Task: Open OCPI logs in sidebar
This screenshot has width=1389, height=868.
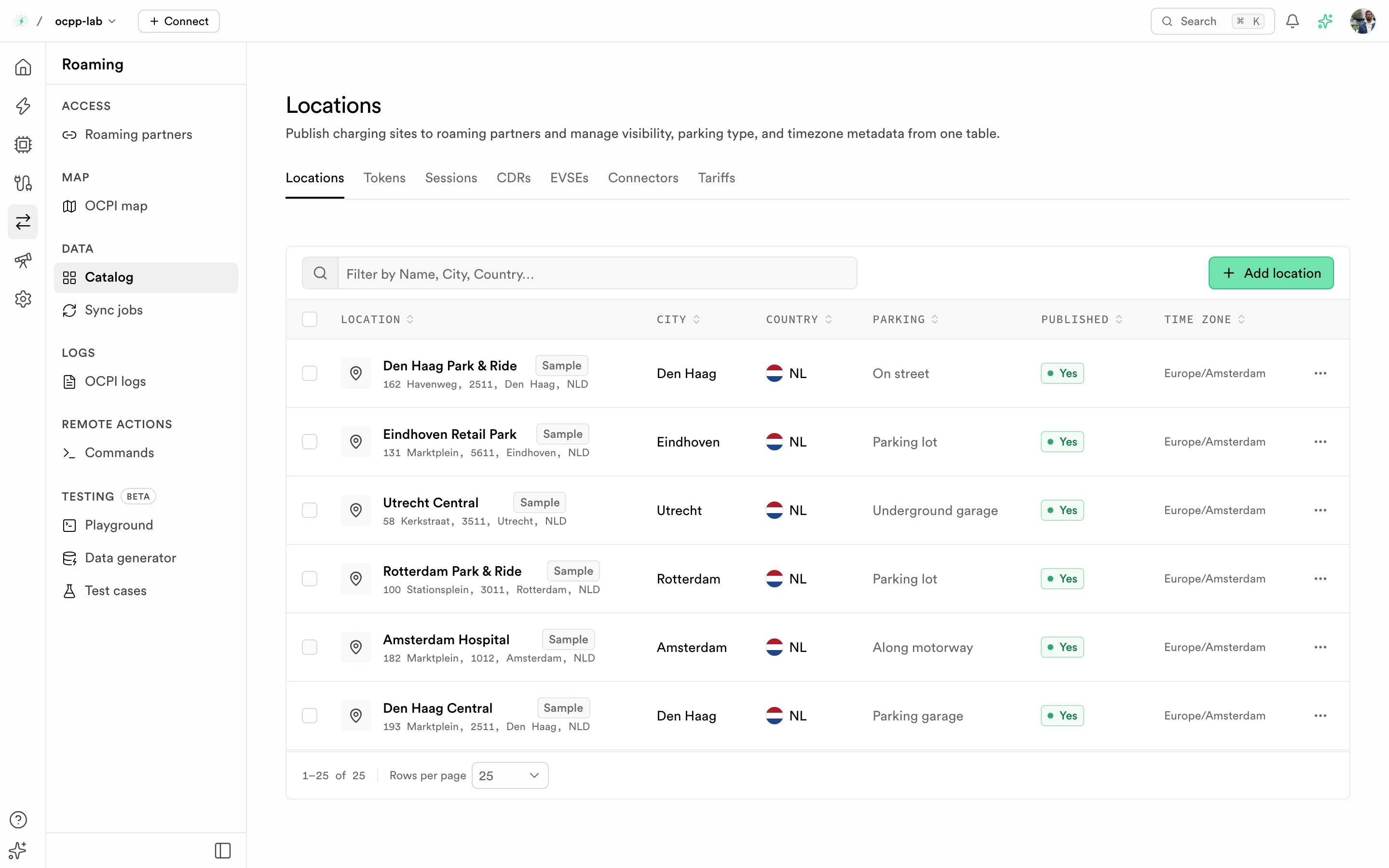Action: (146, 381)
